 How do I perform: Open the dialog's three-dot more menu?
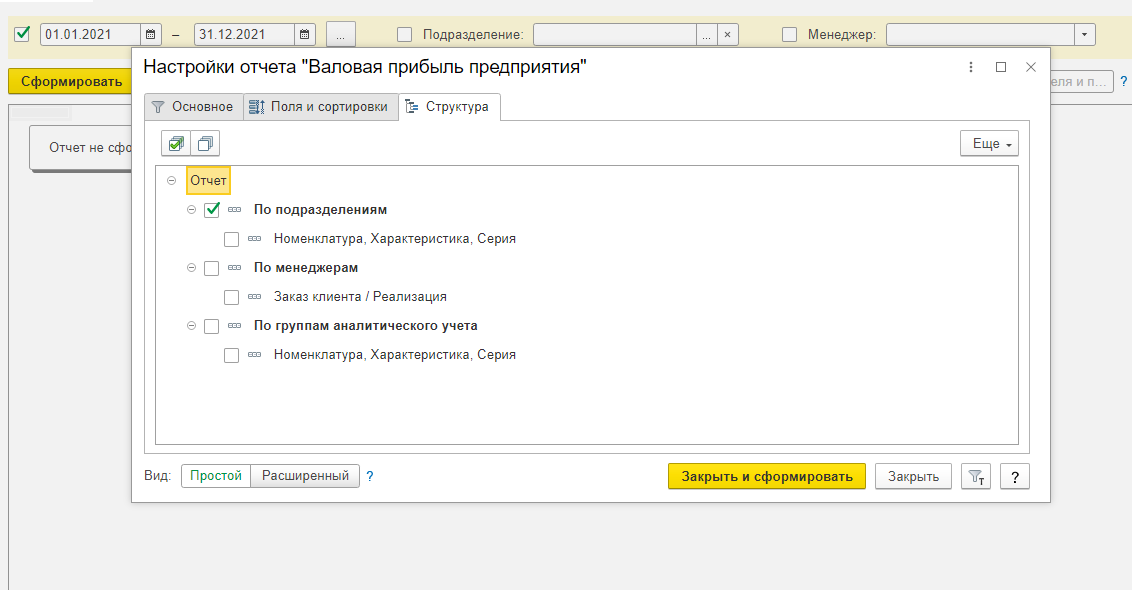pyautogui.click(x=970, y=67)
